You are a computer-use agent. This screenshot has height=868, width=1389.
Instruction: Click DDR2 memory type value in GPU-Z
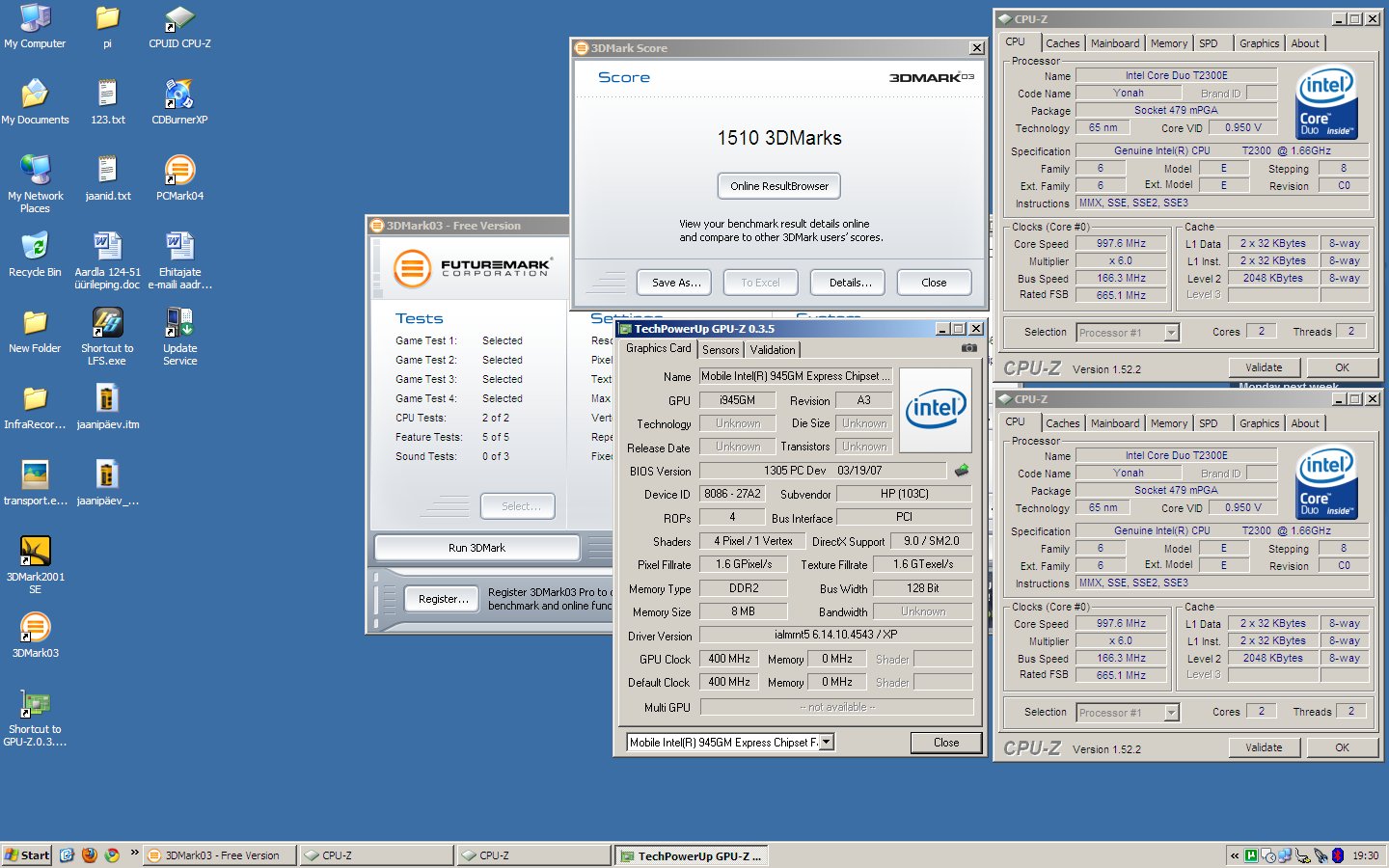[x=744, y=587]
